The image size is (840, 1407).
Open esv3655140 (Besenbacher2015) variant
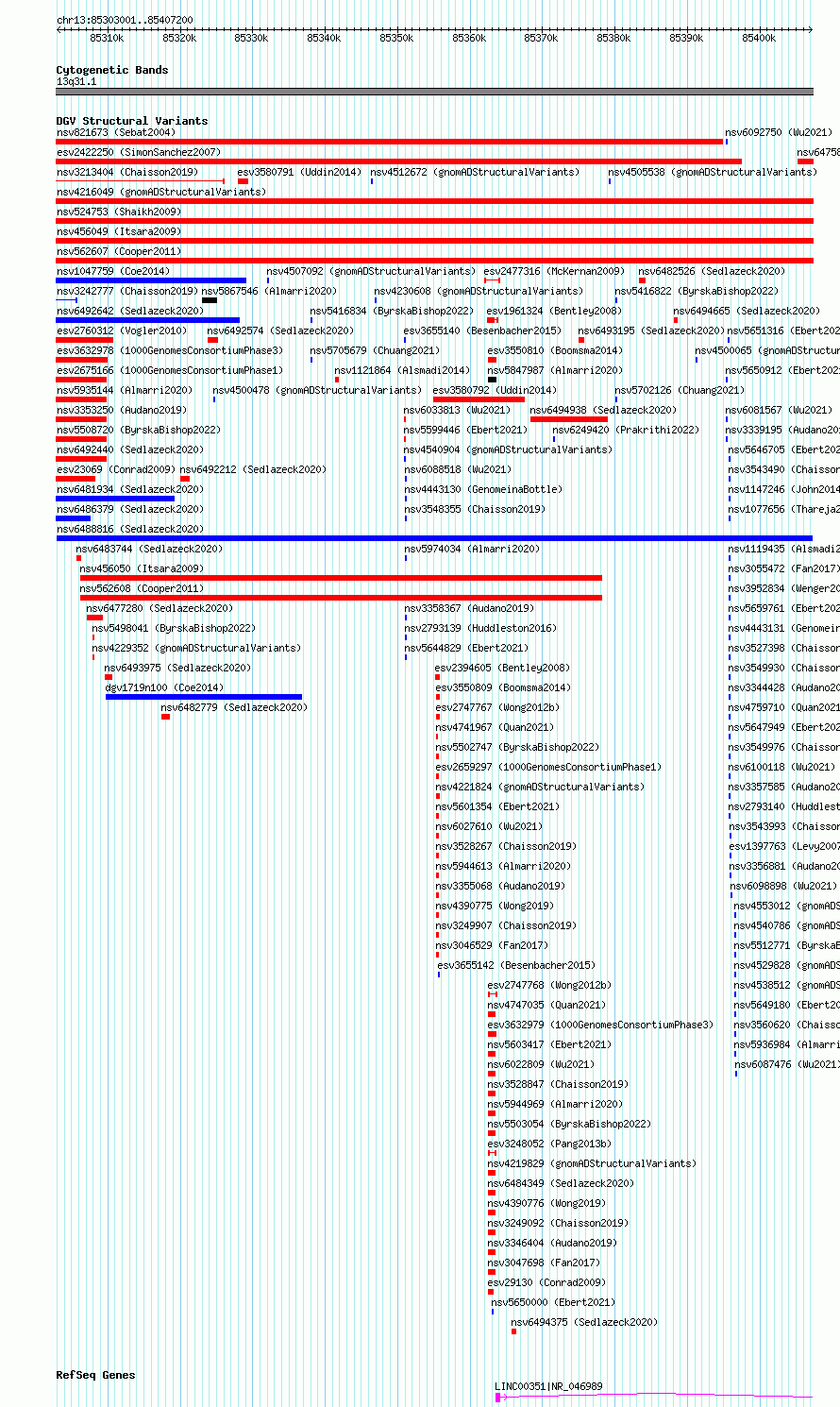pos(482,331)
